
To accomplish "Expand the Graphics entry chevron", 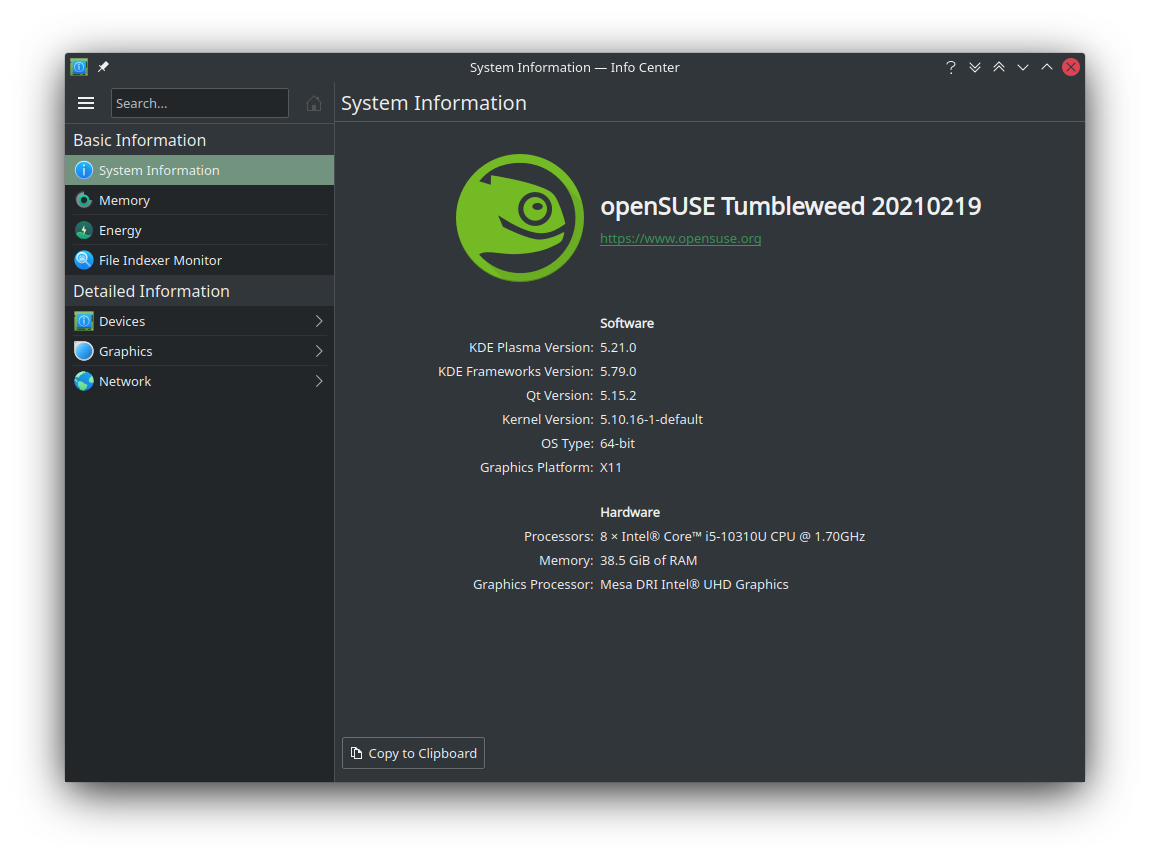I will [318, 351].
